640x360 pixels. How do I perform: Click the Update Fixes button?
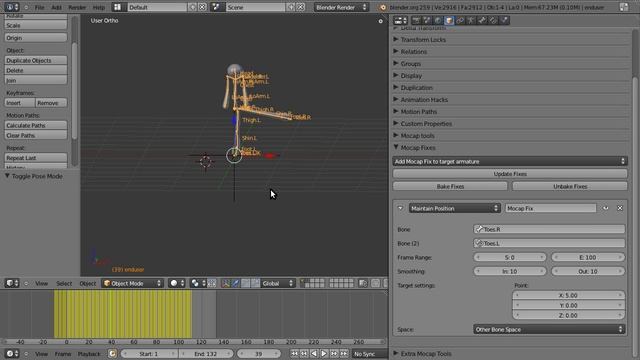pyautogui.click(x=510, y=174)
